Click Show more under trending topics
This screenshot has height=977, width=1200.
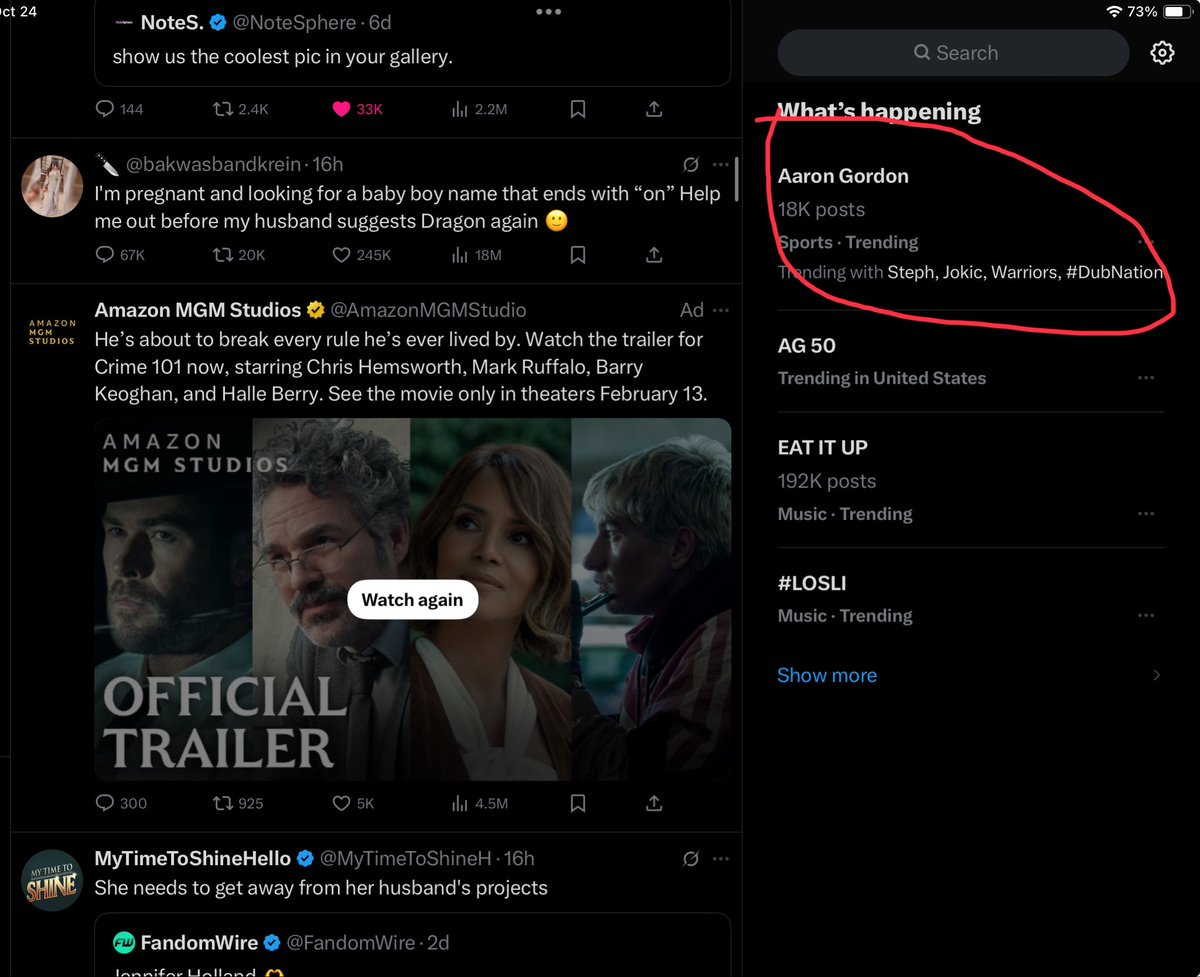click(x=827, y=675)
